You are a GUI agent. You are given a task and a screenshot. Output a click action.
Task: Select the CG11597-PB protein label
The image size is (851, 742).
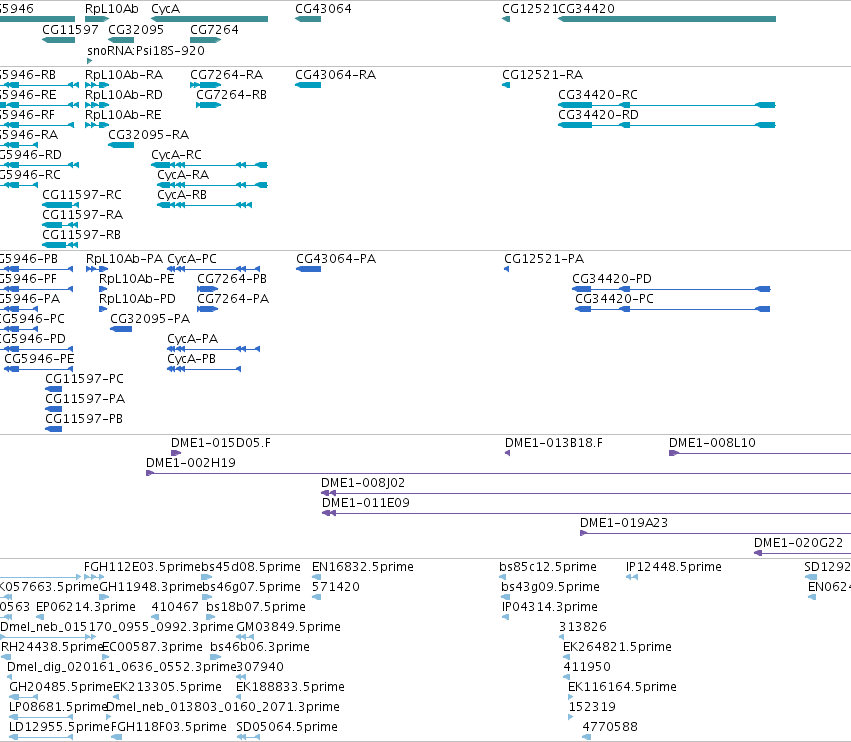(84, 418)
